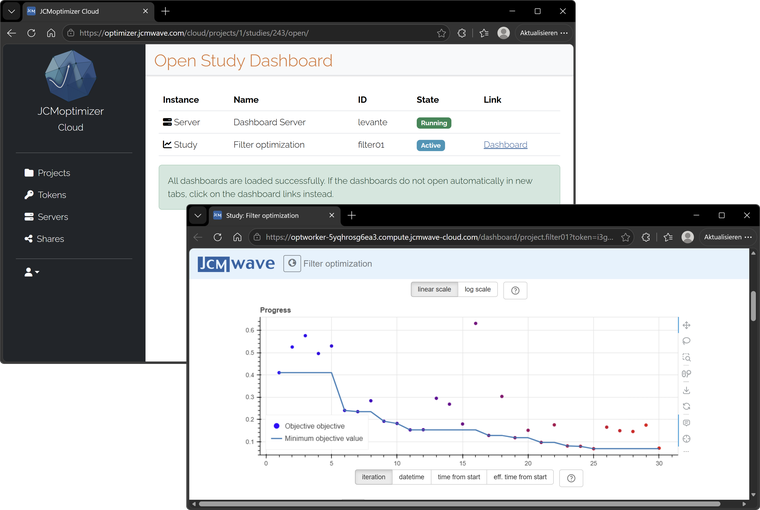760x510 pixels.
Task: Click the JCMoptimizer polyhedron logo
Action: 71,76
